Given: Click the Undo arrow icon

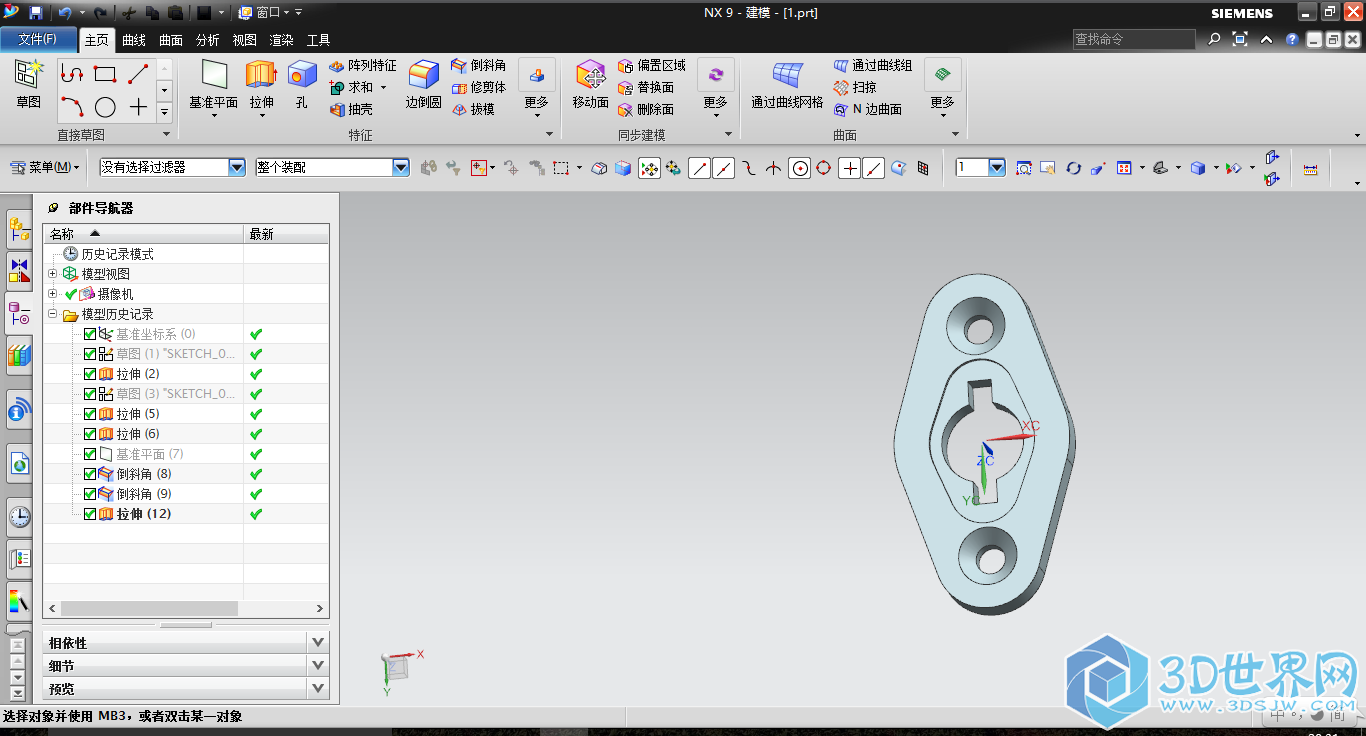Looking at the screenshot, I should pos(65,13).
